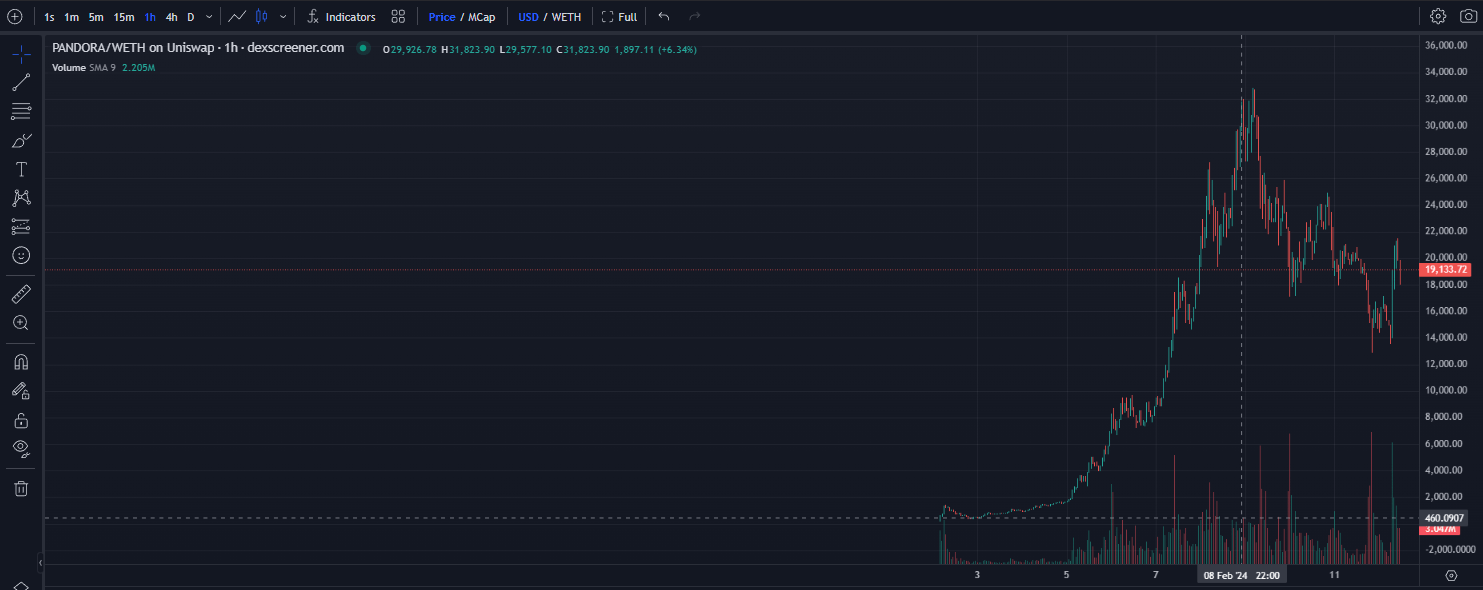Screen dimensions: 1483x590
Task: Collapse the left drawing toolbar
Action: click(x=40, y=563)
